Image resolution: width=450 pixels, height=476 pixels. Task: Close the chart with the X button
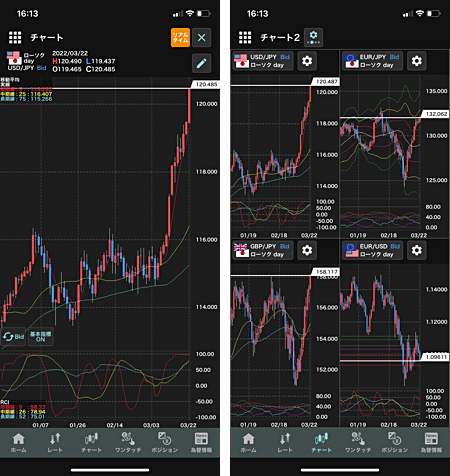[x=201, y=37]
